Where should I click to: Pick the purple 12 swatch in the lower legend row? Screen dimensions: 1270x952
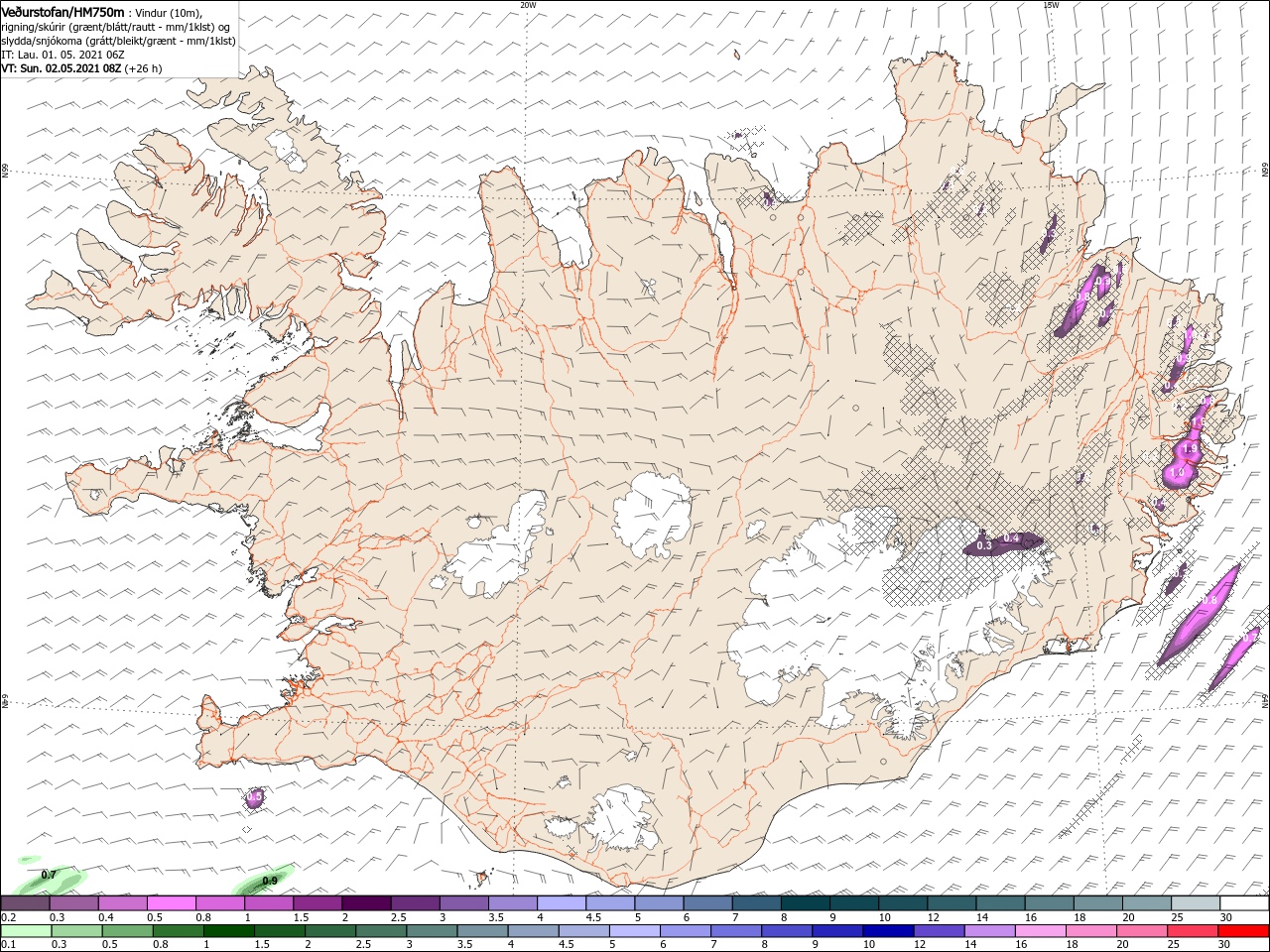pos(939,931)
